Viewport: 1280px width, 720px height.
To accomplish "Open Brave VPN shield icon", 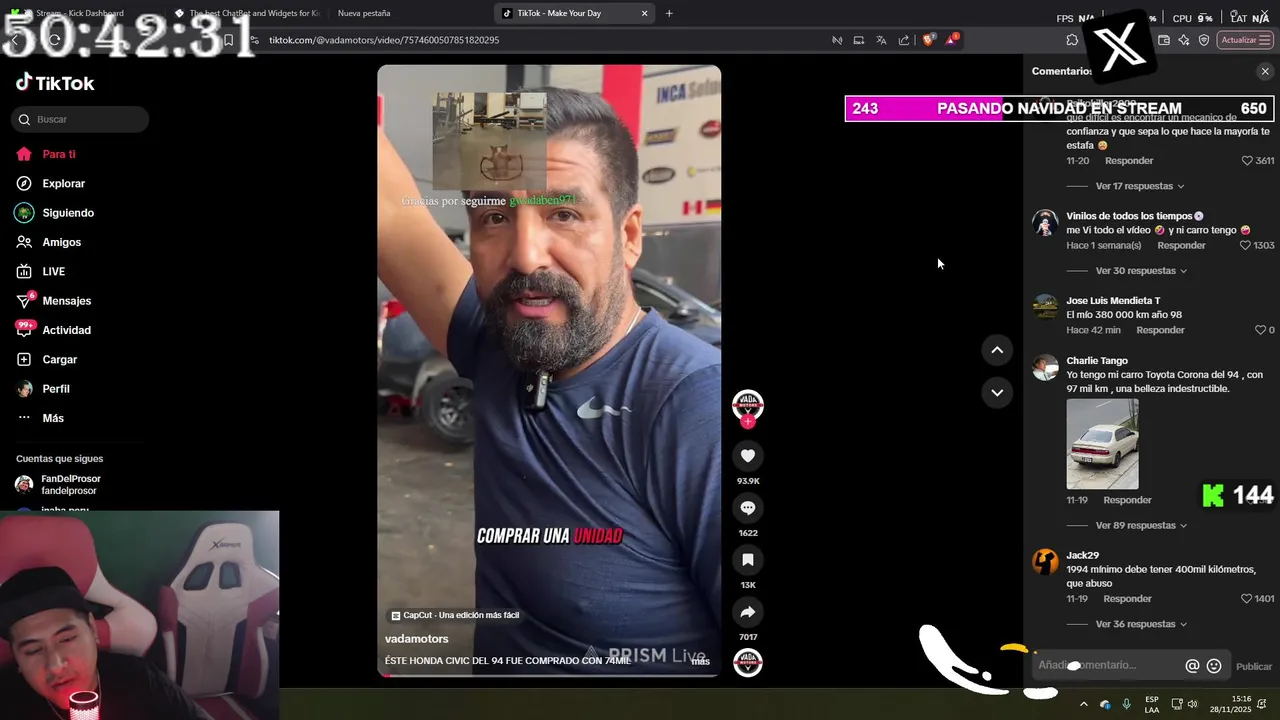I will pyautogui.click(x=1204, y=40).
